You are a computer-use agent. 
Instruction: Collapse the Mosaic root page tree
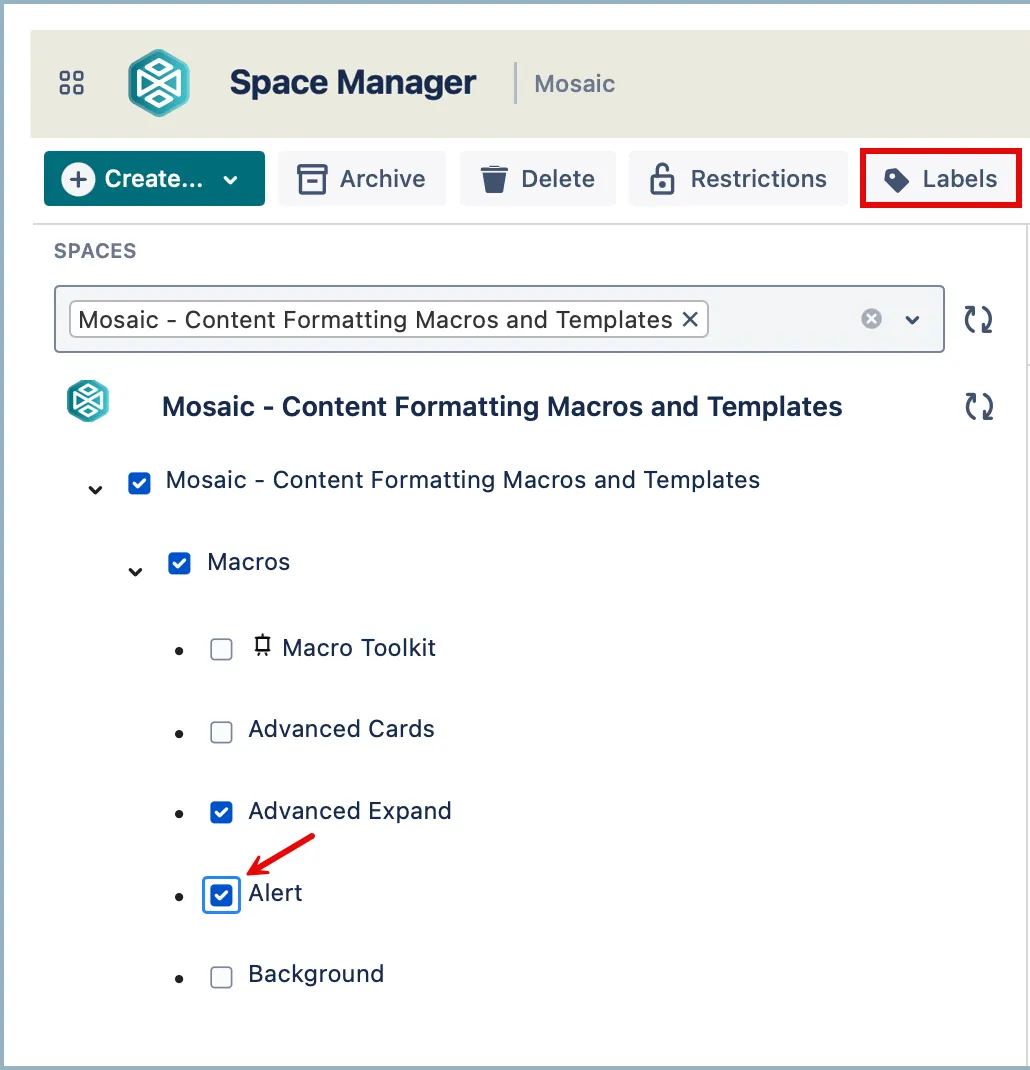[x=96, y=489]
